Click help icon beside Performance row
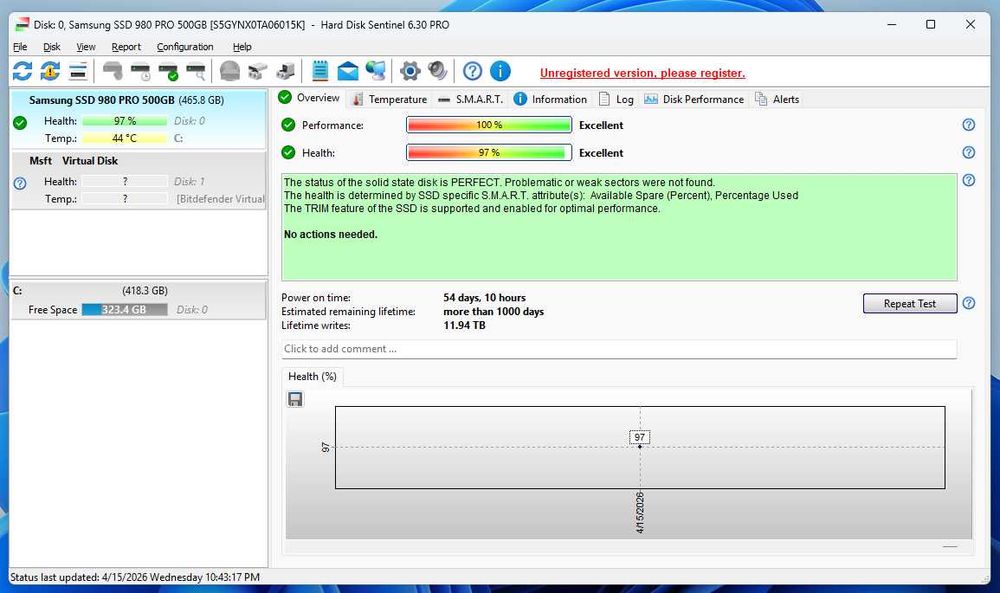Image resolution: width=1000 pixels, height=593 pixels. coord(969,125)
